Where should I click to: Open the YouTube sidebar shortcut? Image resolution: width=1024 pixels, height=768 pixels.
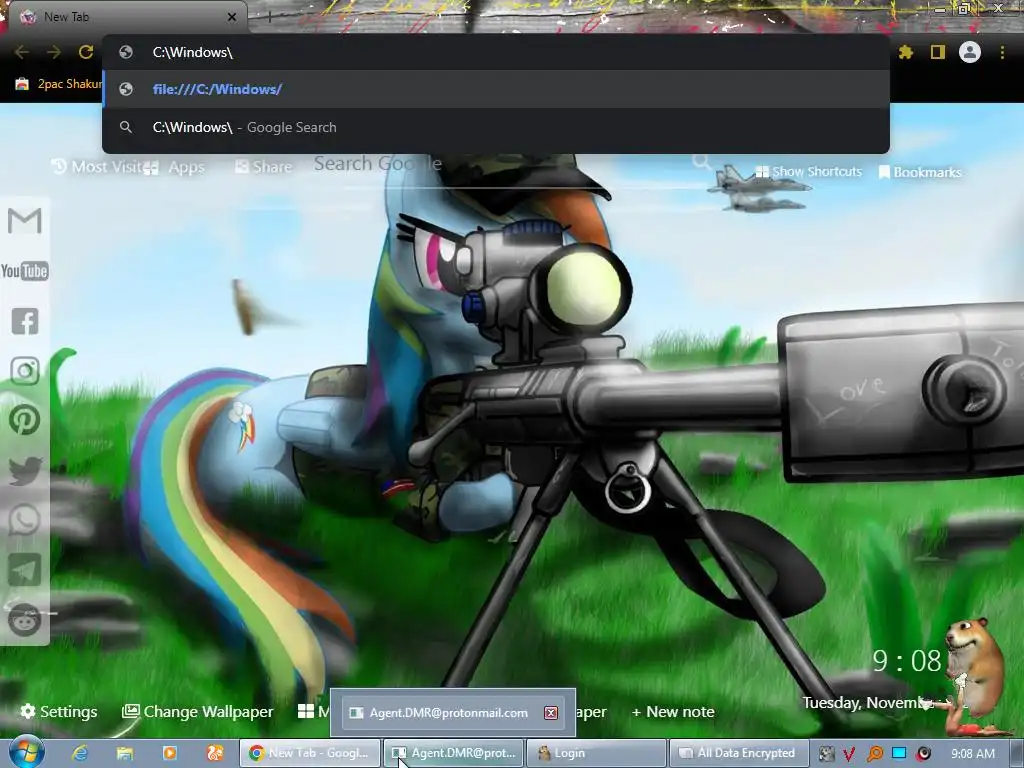[25, 271]
